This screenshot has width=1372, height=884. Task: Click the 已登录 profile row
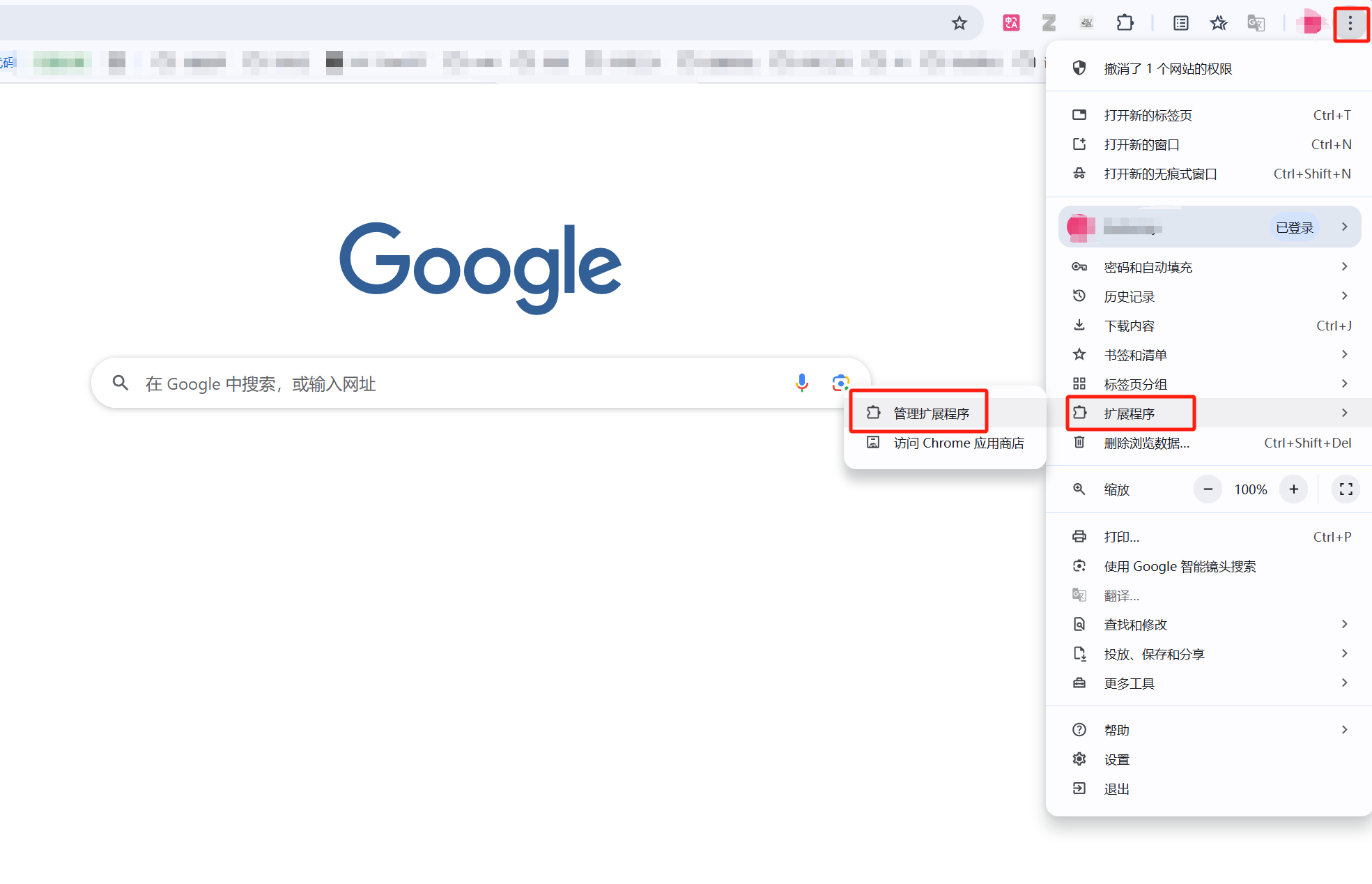pyautogui.click(x=1209, y=227)
